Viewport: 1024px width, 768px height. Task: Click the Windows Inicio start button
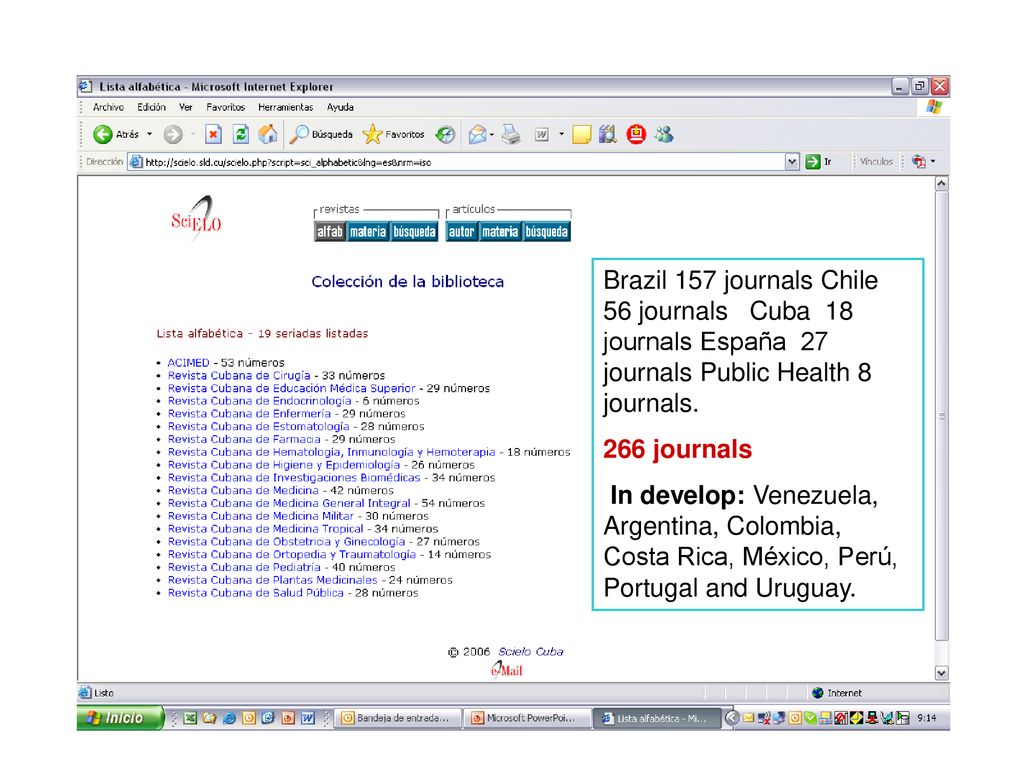(120, 718)
